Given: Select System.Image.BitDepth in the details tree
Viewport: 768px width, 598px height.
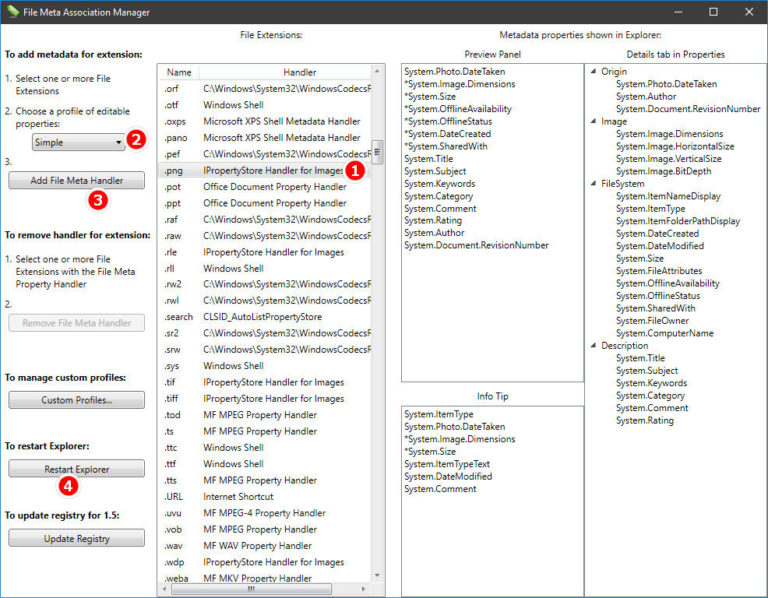Looking at the screenshot, I should (667, 171).
